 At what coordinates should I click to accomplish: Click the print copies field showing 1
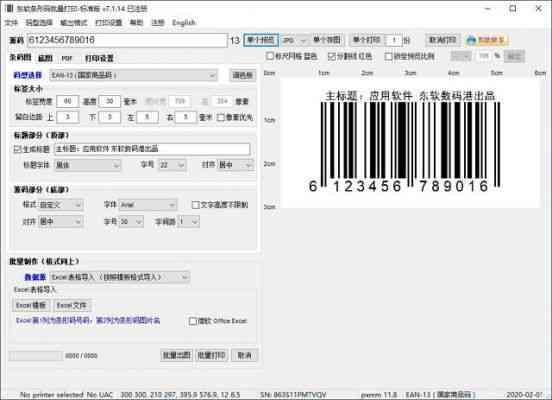[394, 40]
